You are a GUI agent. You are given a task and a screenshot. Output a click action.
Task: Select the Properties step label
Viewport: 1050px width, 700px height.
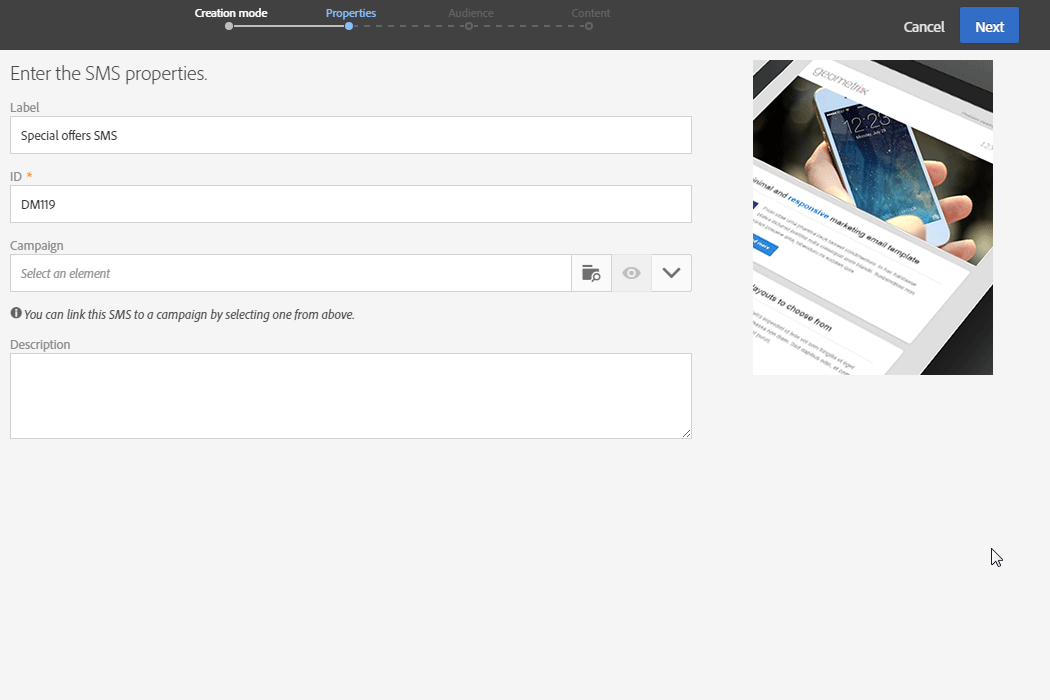coord(350,13)
